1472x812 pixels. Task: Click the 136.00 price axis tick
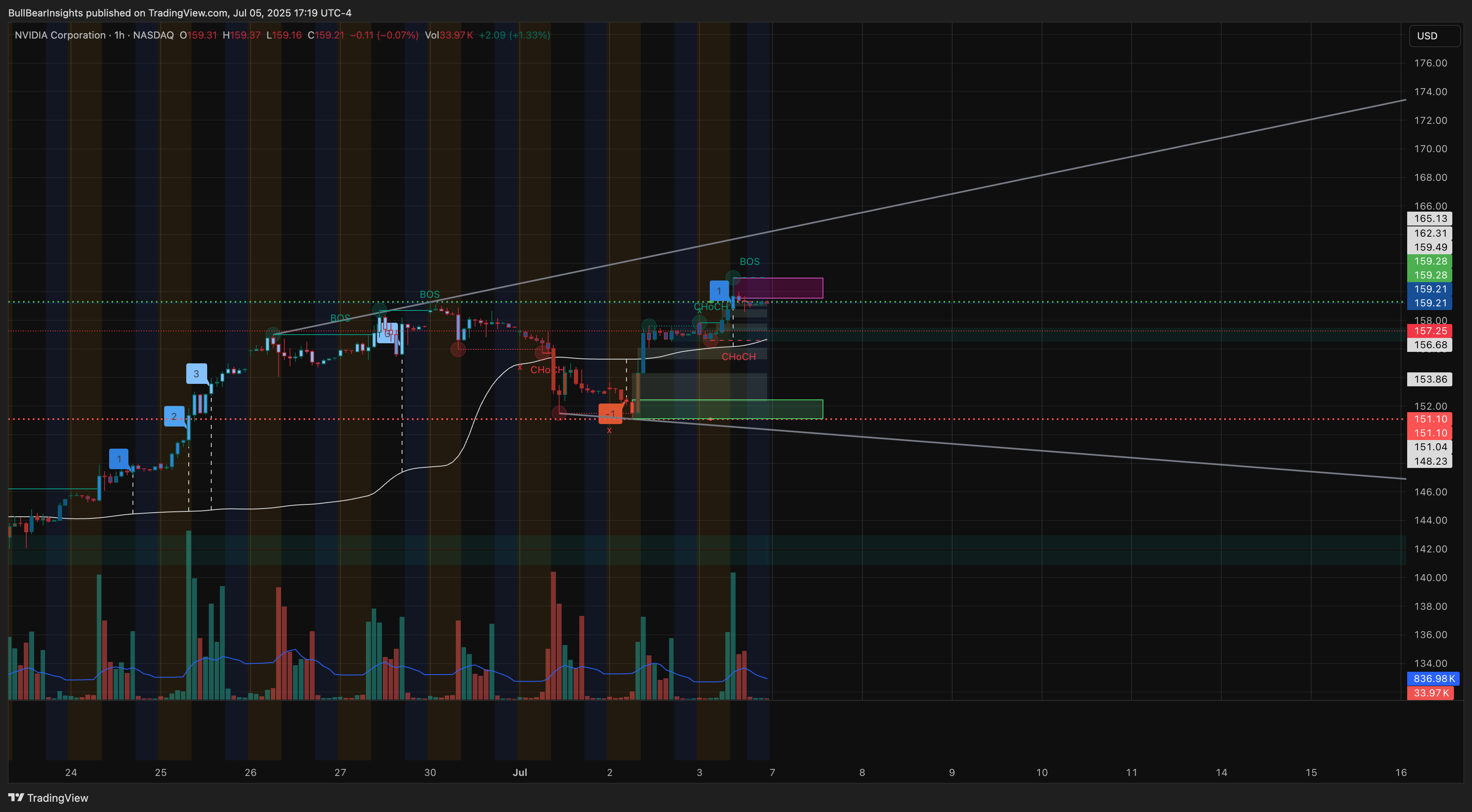pos(1430,634)
